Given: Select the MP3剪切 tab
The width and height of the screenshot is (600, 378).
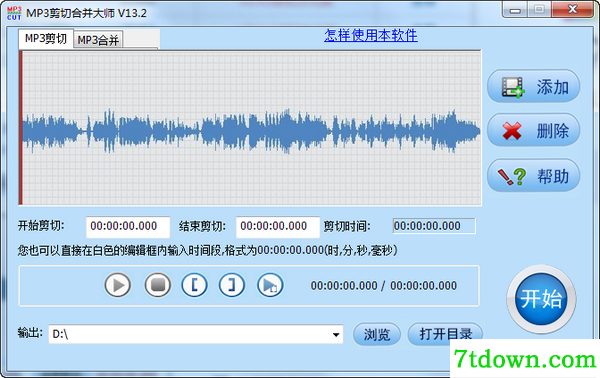Looking at the screenshot, I should pyautogui.click(x=46, y=39).
